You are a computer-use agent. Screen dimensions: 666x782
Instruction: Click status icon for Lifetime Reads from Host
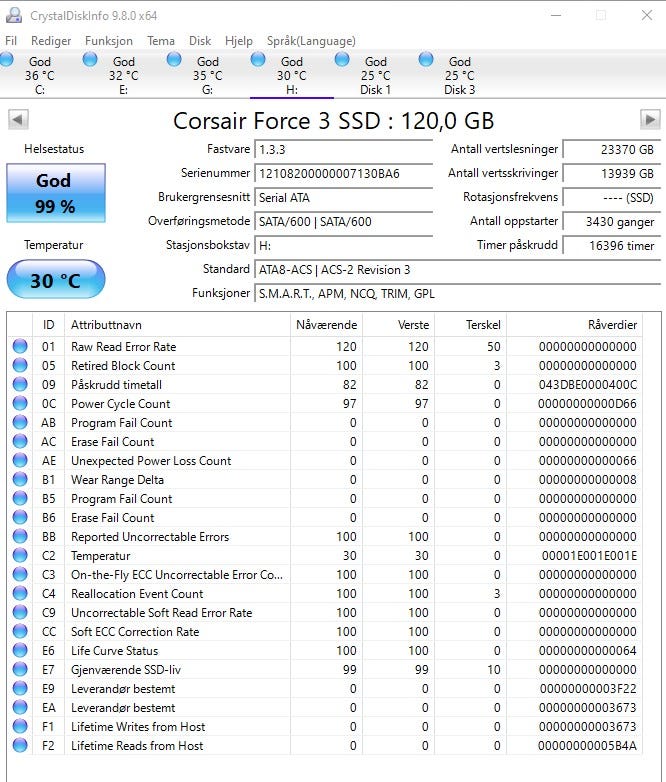click(20, 745)
